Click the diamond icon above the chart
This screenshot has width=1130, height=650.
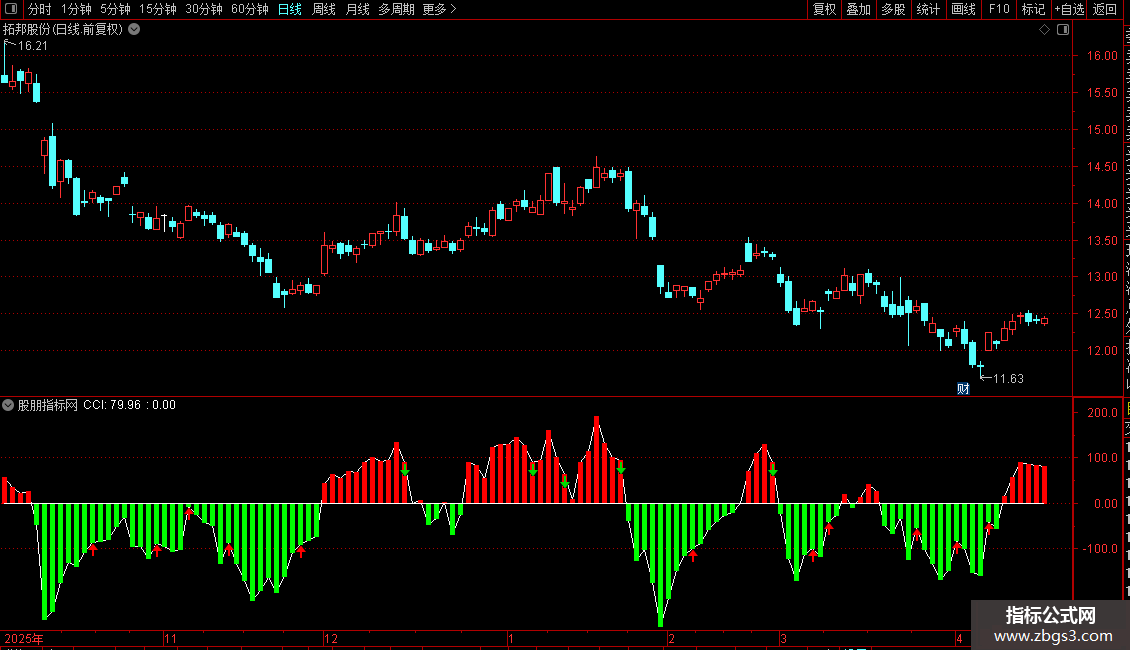pos(1044,30)
